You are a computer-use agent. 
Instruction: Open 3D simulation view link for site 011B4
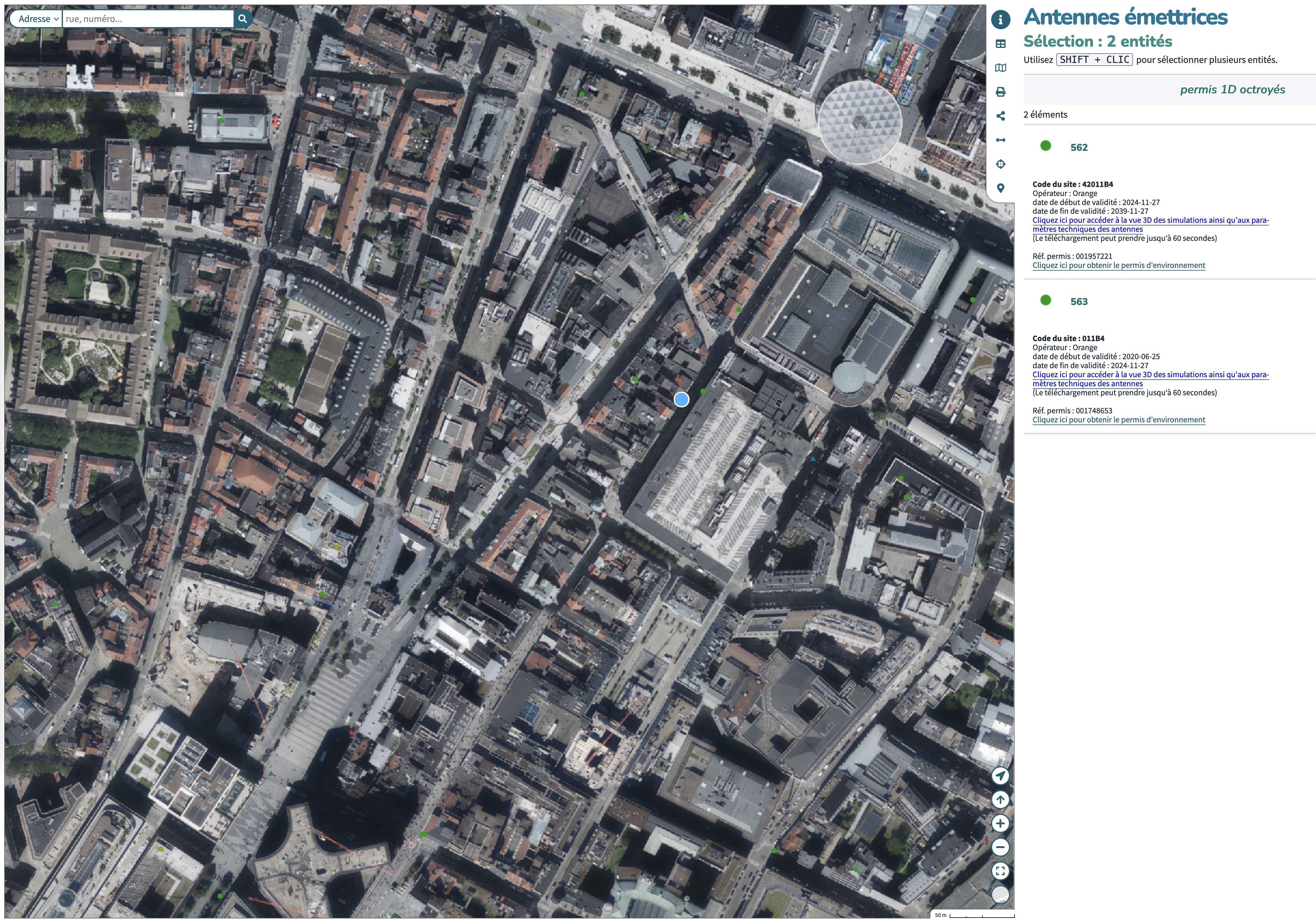(1150, 379)
